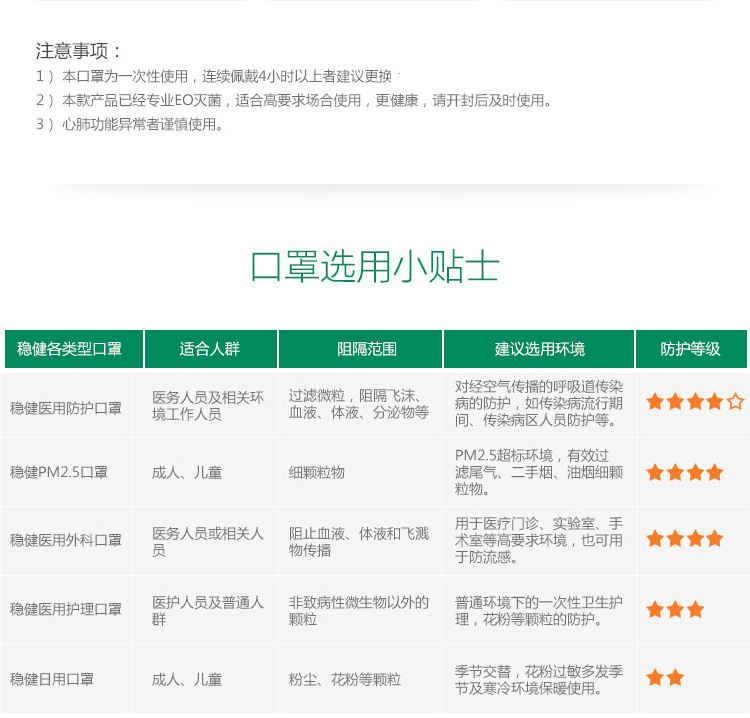The width and height of the screenshot is (750, 718).
Task: Click the two-star rating for 稳健日用口罩
Action: [x=665, y=678]
